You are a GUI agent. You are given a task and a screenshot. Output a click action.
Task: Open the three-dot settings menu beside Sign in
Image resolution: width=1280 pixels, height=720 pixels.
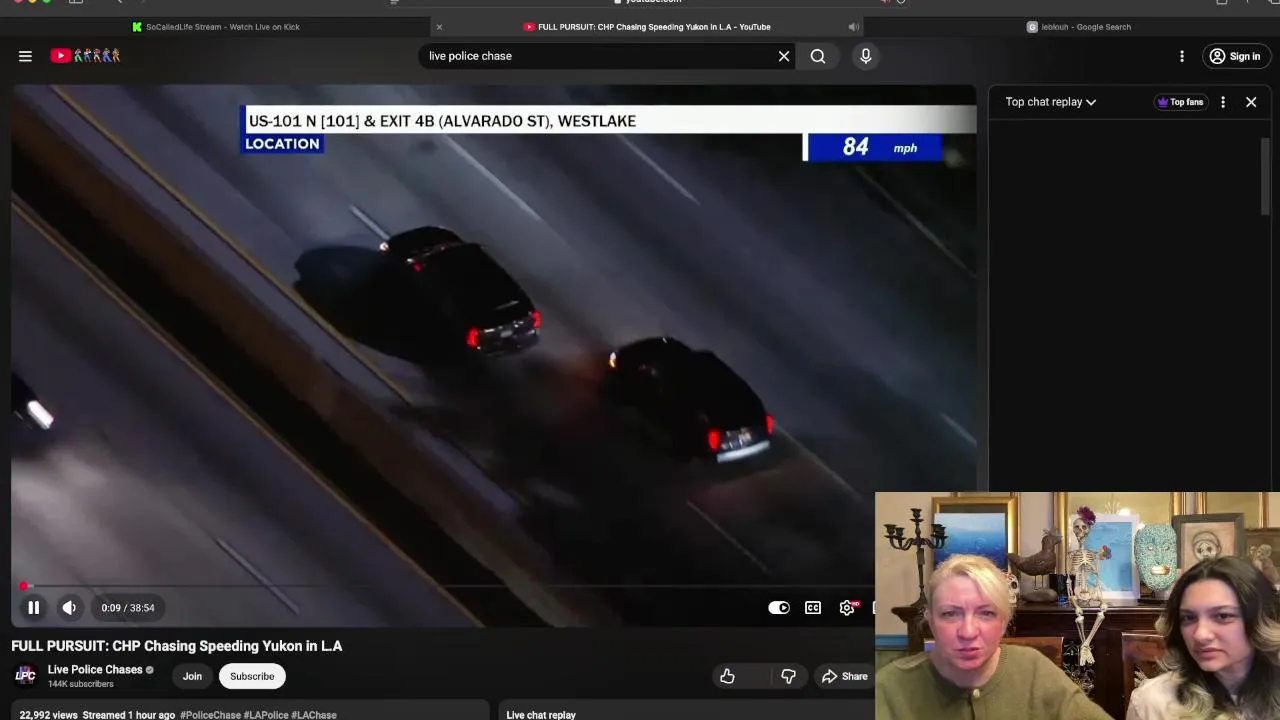[x=1182, y=56]
